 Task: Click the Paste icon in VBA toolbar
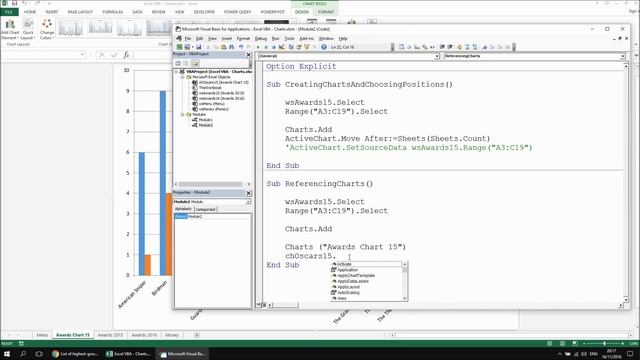pos(223,47)
